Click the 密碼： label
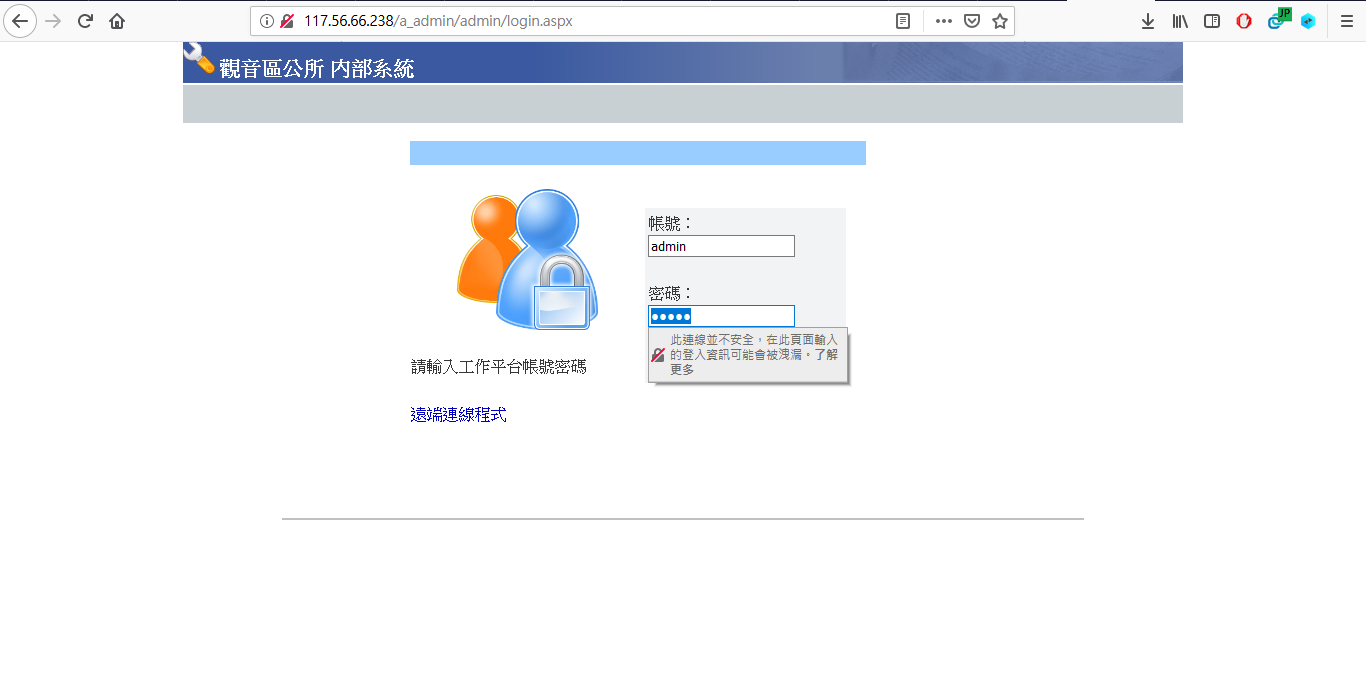Image resolution: width=1366 pixels, height=696 pixels. coord(671,293)
